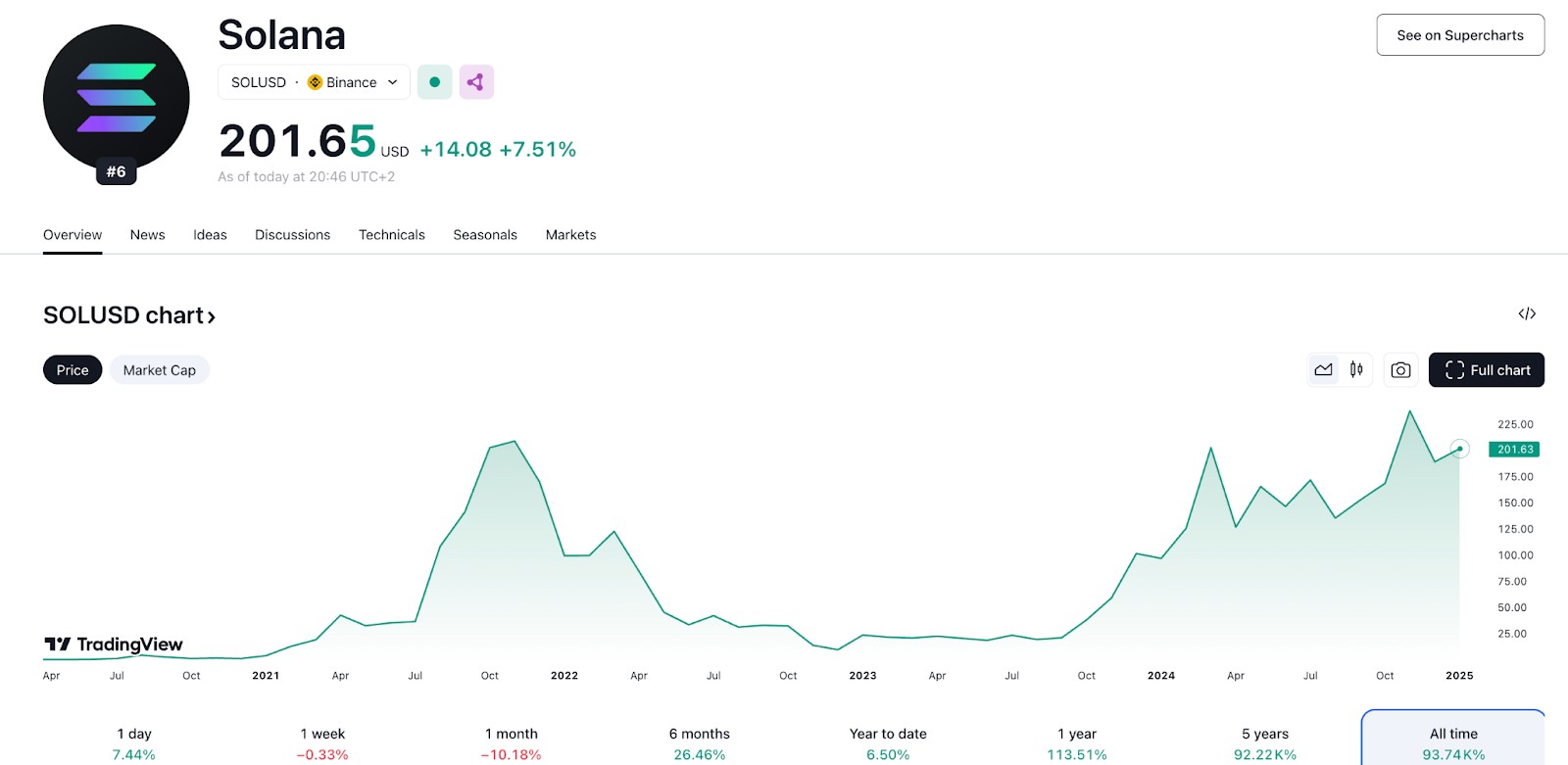Open the Technicals tab
This screenshot has width=1568, height=765.
click(392, 235)
